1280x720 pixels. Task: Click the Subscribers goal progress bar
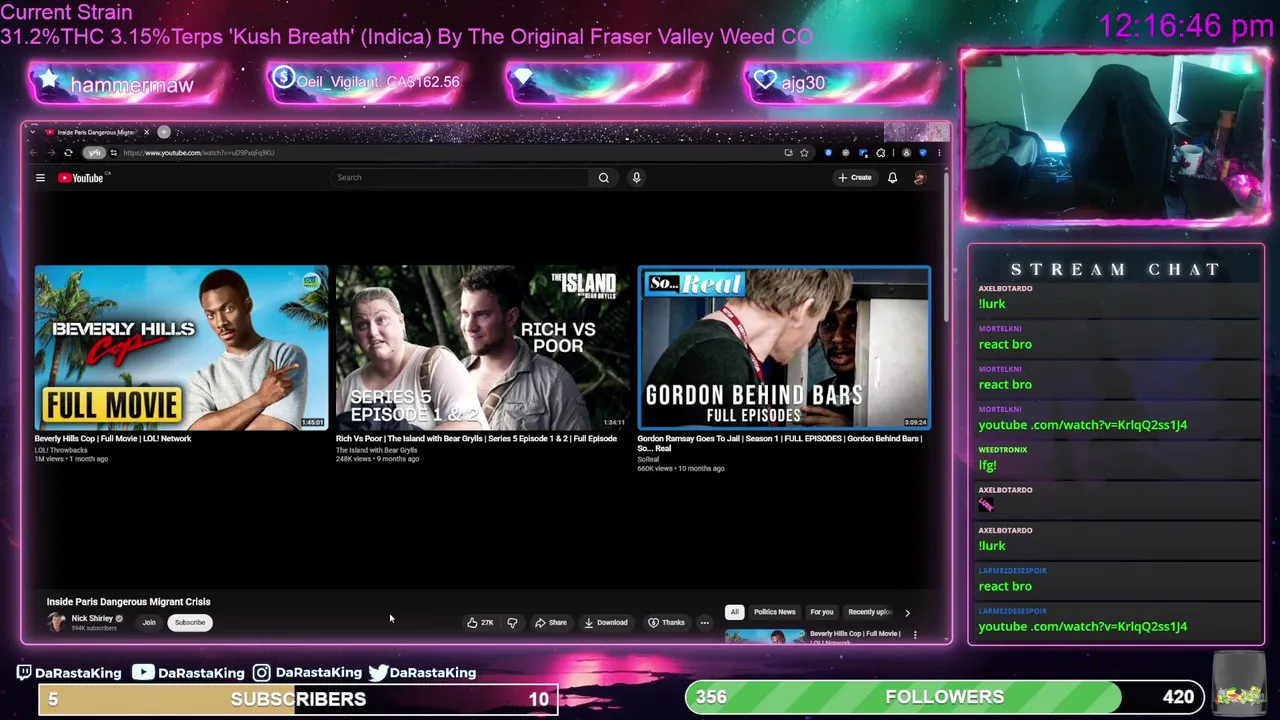click(298, 699)
